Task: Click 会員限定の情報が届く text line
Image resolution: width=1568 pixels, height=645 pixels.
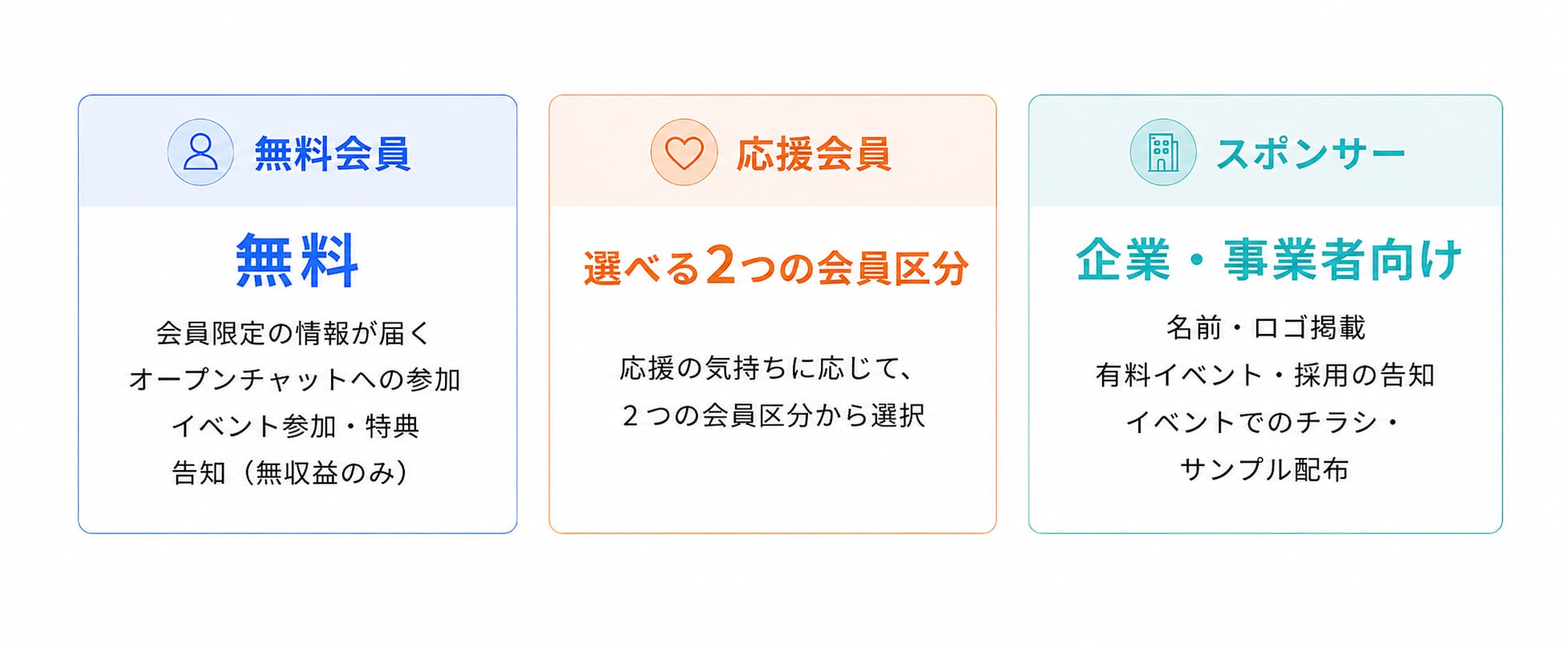Action: (x=294, y=333)
